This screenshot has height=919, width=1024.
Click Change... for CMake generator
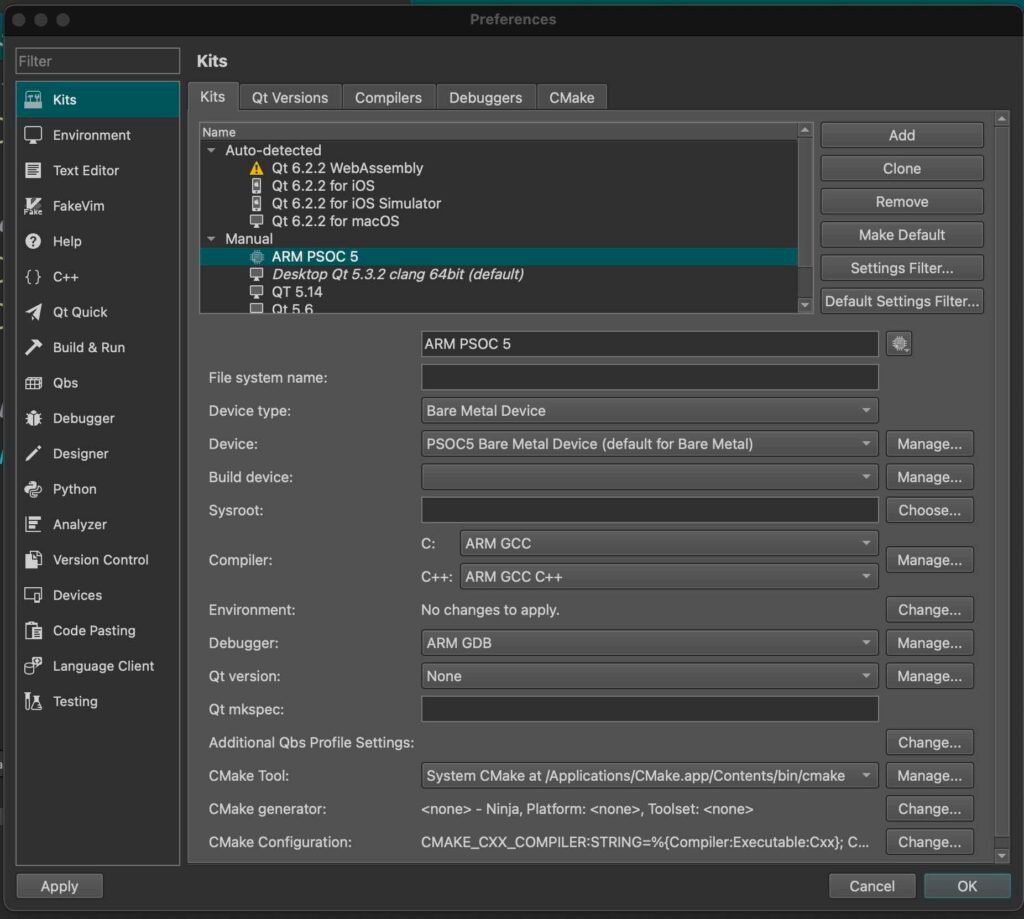point(929,809)
